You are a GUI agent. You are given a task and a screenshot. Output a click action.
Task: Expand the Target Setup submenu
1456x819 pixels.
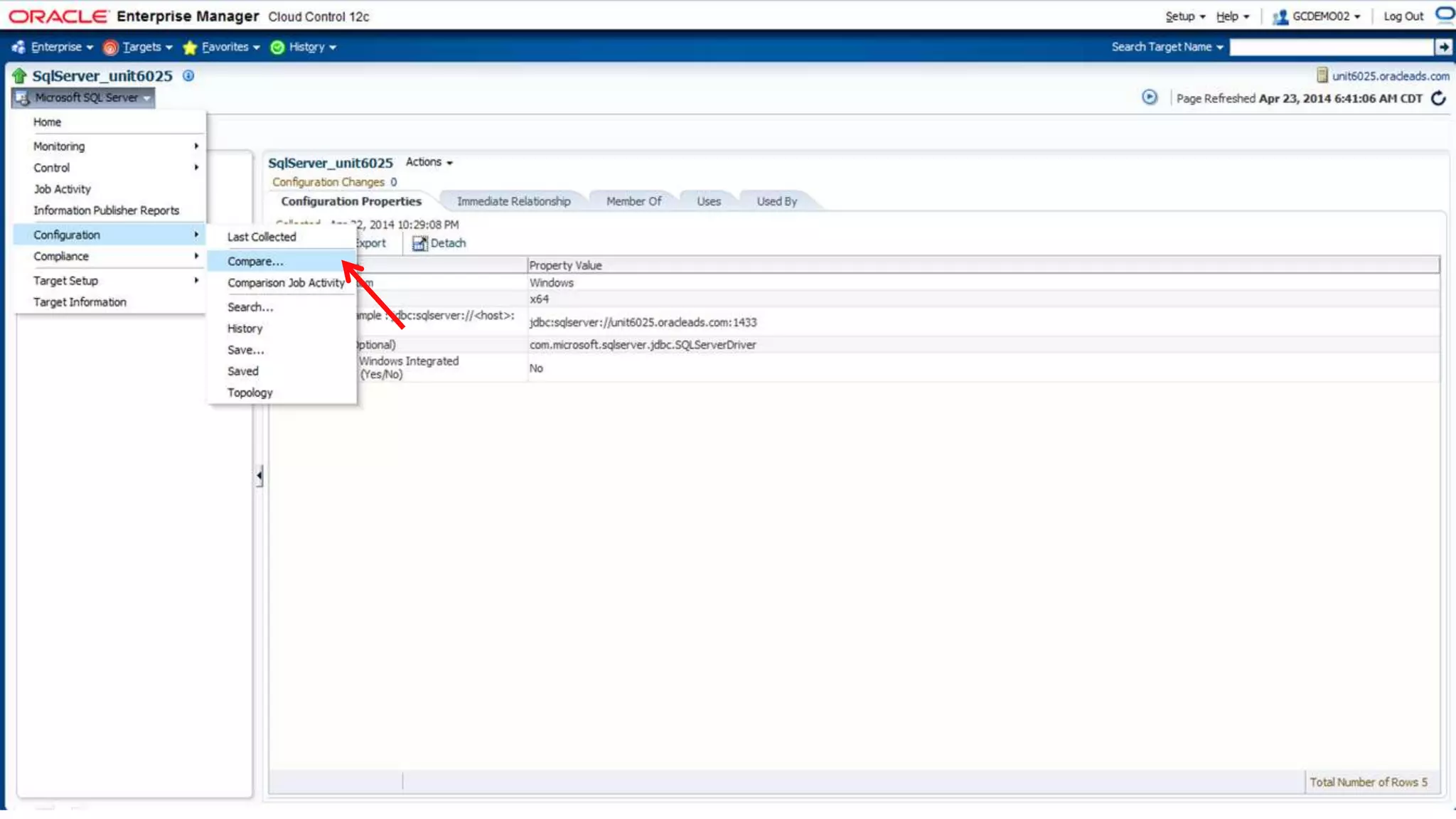[110, 281]
